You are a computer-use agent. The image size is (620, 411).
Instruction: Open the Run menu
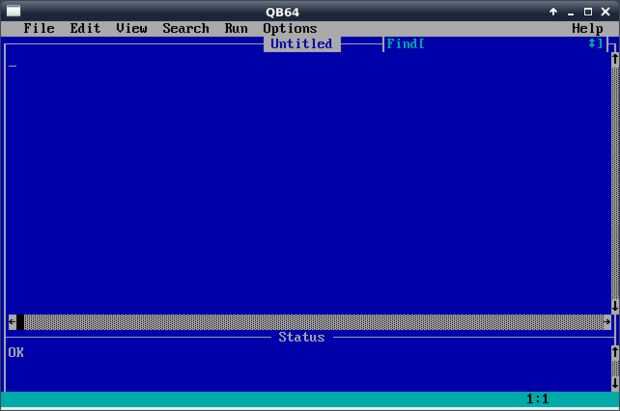pyautogui.click(x=236, y=28)
